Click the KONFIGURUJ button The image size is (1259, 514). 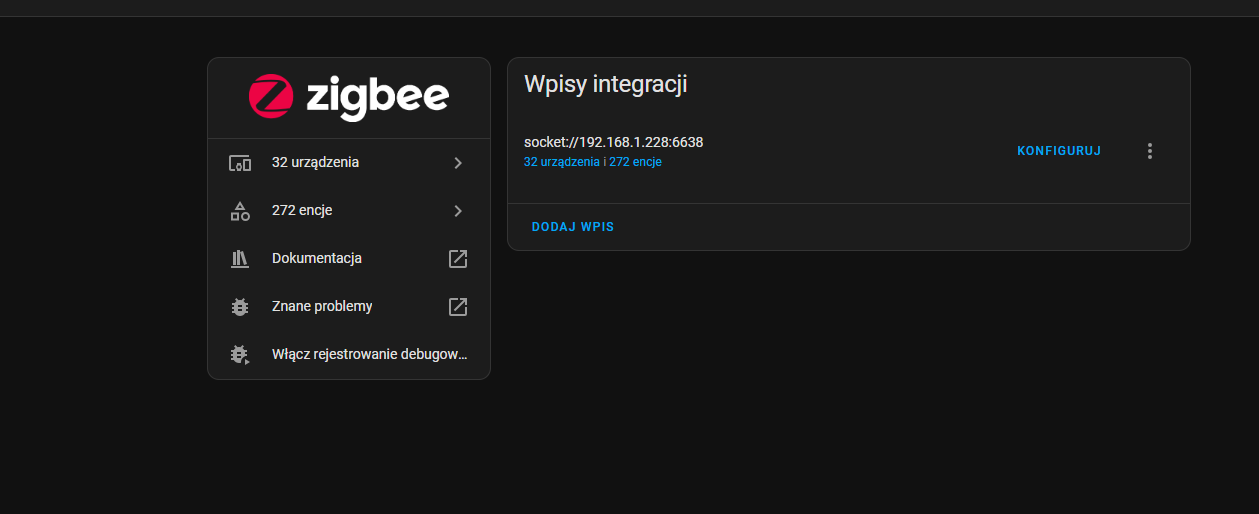[1059, 151]
